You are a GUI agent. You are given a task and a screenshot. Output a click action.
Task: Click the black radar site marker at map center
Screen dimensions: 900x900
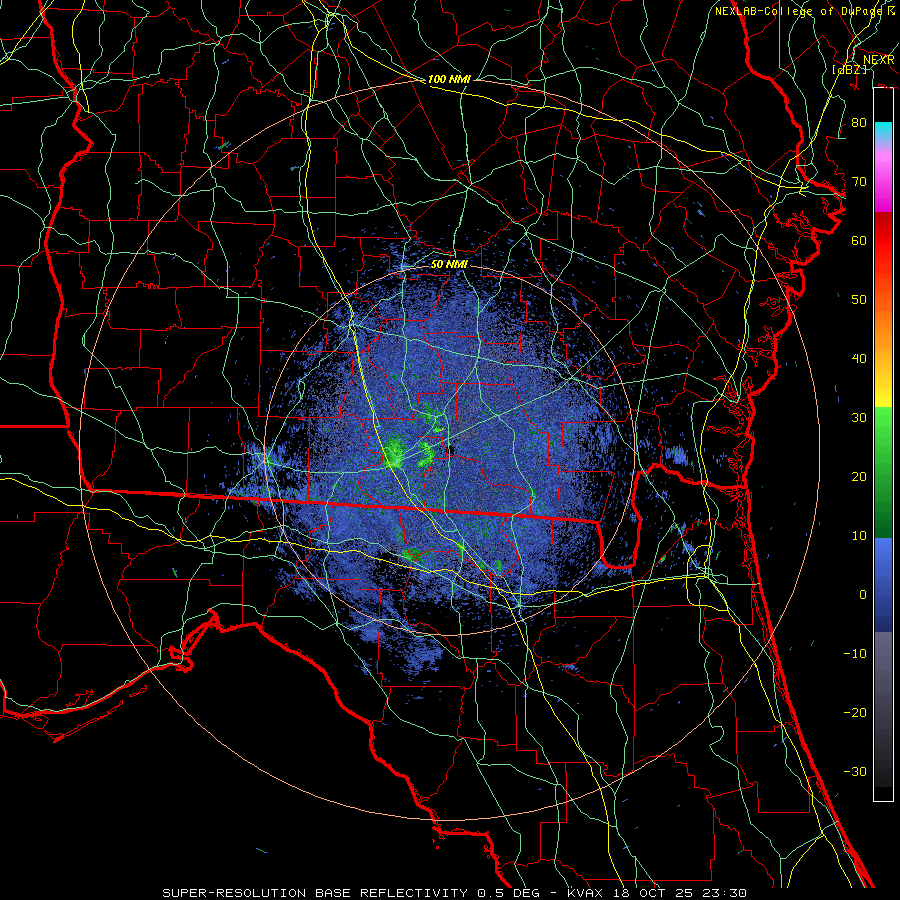tap(451, 449)
